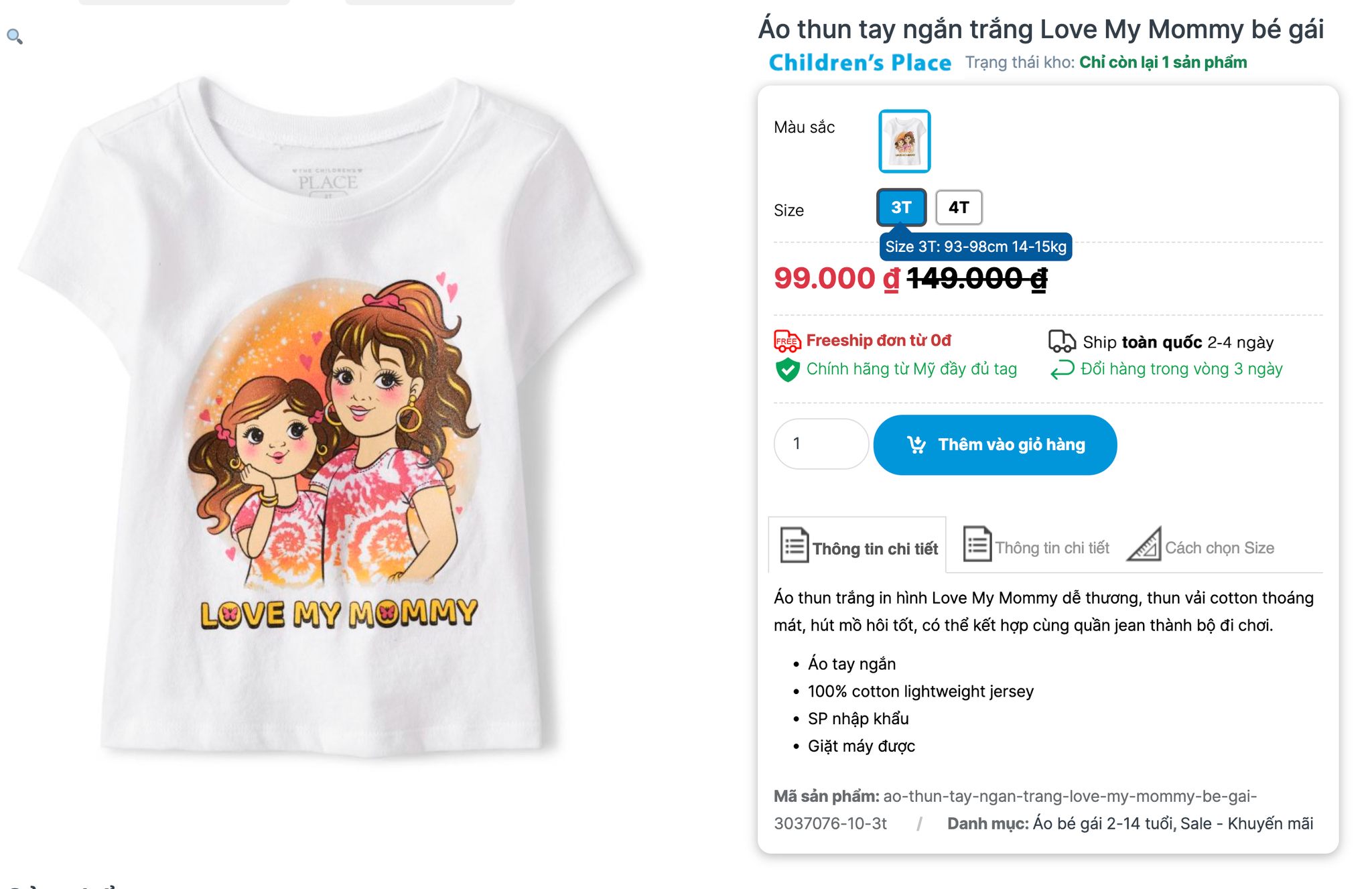The height and width of the screenshot is (889, 1372).
Task: Click the green return arrow icon
Action: (1062, 369)
